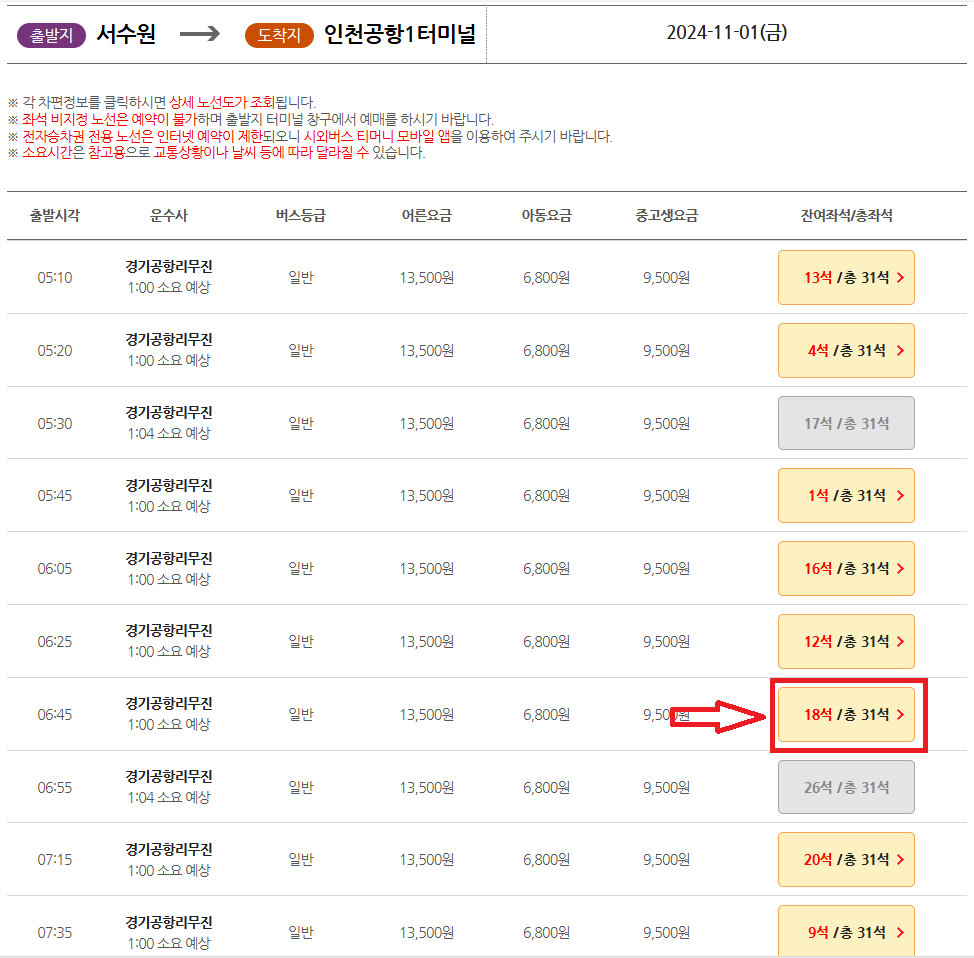Click adult fare 13,500원 in the 05:10 row
This screenshot has width=974, height=958.
point(427,278)
